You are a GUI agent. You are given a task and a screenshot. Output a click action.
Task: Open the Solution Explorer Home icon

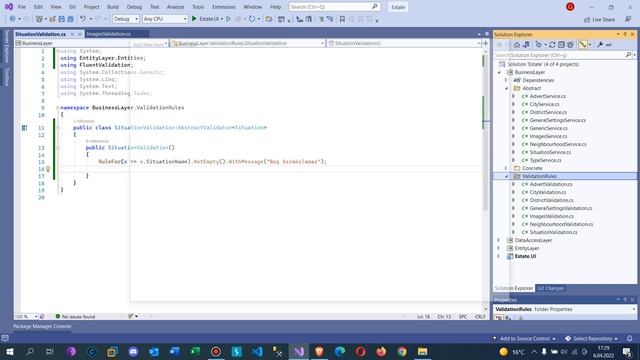pyautogui.click(x=517, y=45)
